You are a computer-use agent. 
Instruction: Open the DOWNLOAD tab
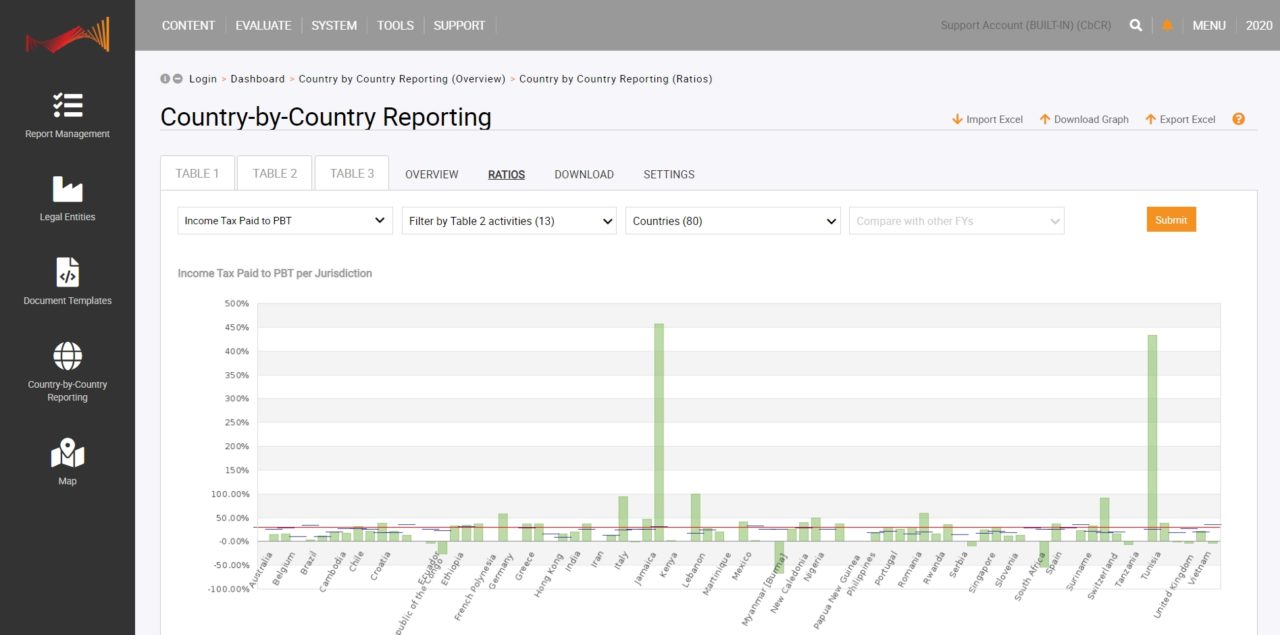pos(583,173)
